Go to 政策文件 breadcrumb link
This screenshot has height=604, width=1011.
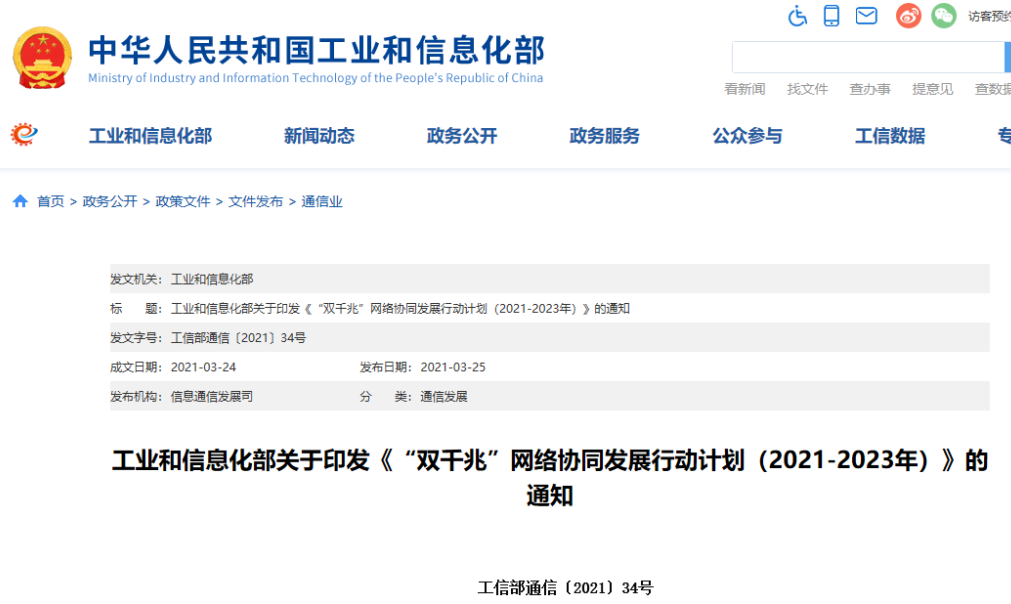coord(182,201)
